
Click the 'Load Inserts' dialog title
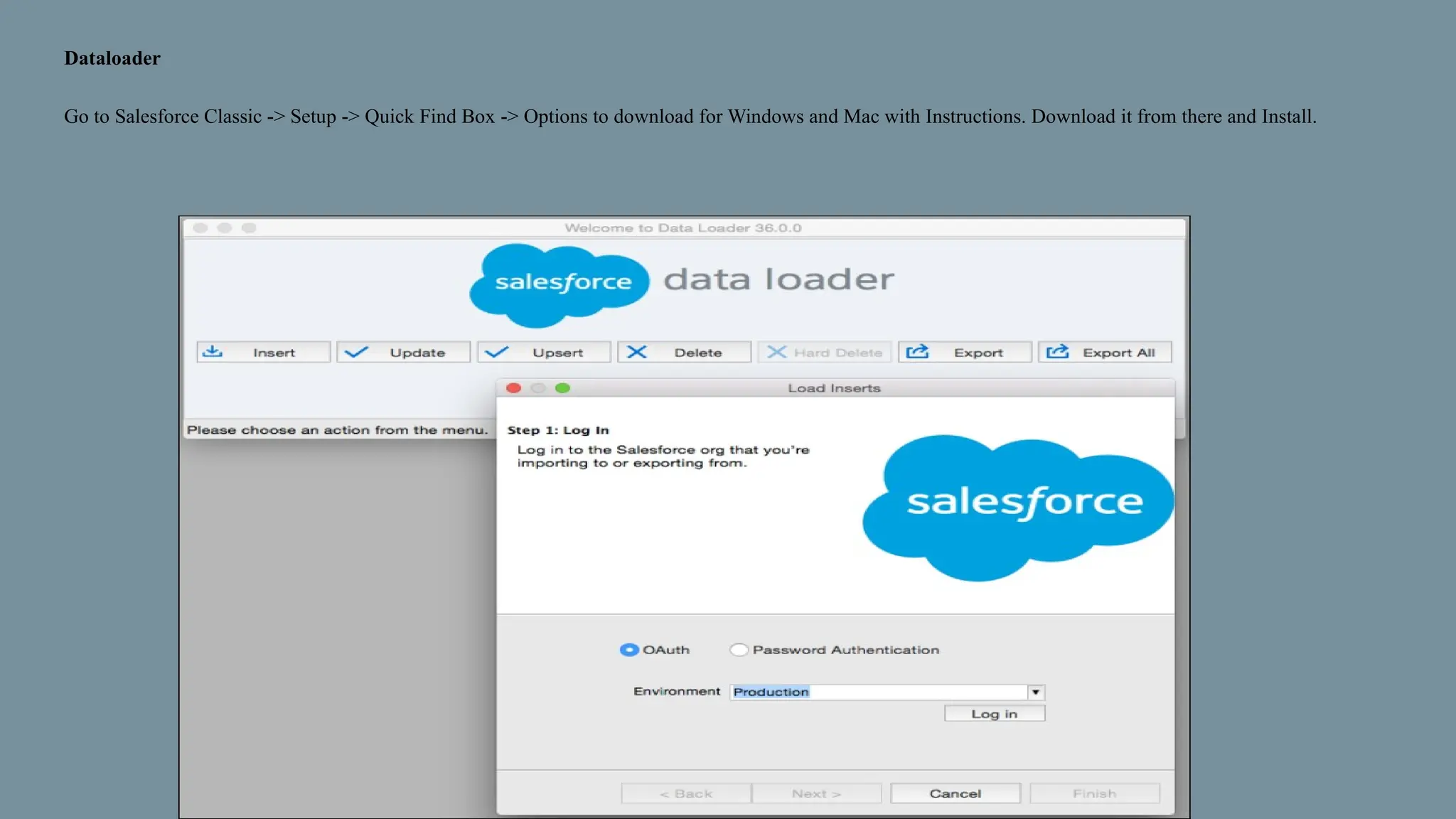point(835,388)
